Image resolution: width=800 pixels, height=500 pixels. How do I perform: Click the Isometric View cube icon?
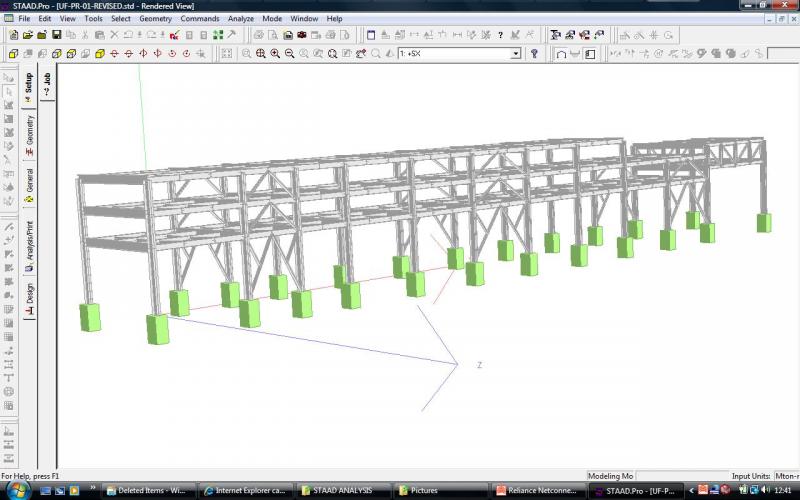tap(98, 54)
